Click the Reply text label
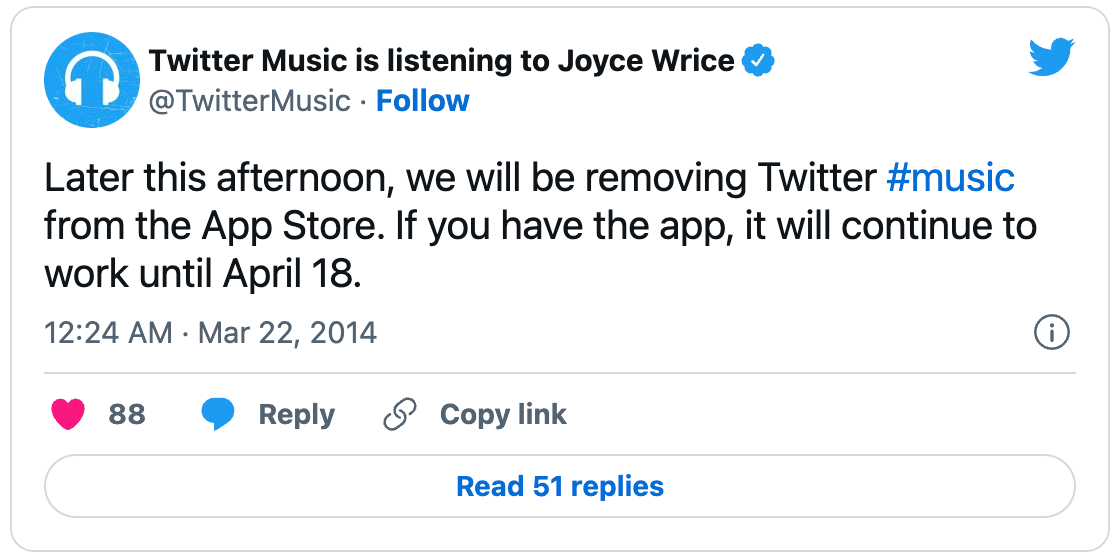 [297, 415]
